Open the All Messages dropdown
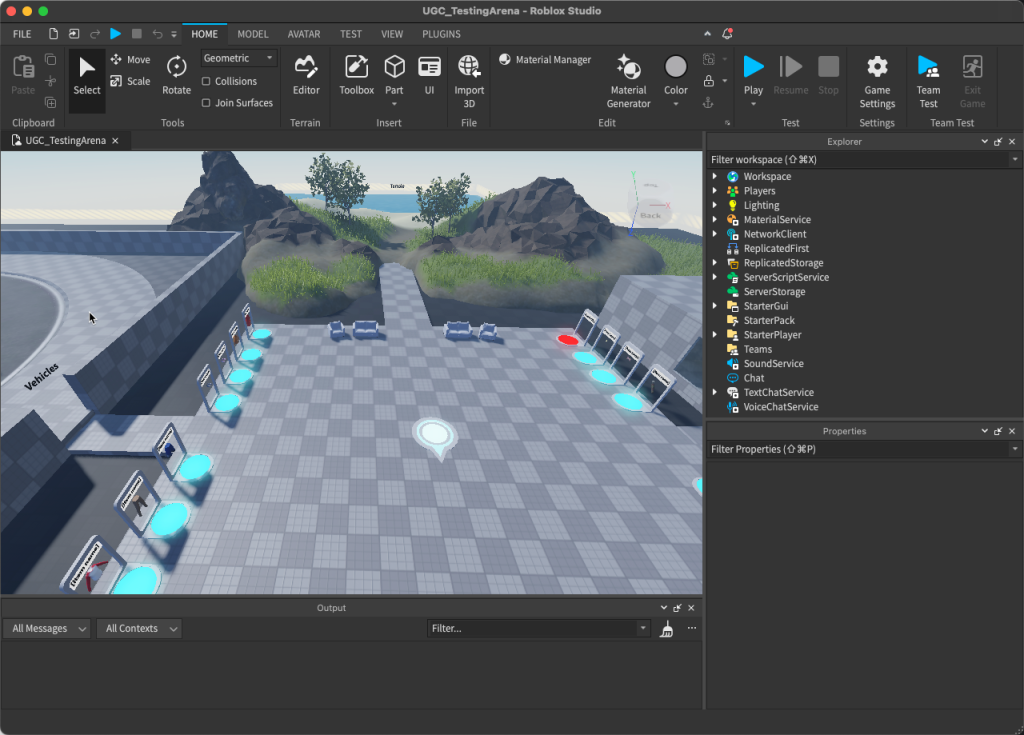The height and width of the screenshot is (735, 1024). 46,629
